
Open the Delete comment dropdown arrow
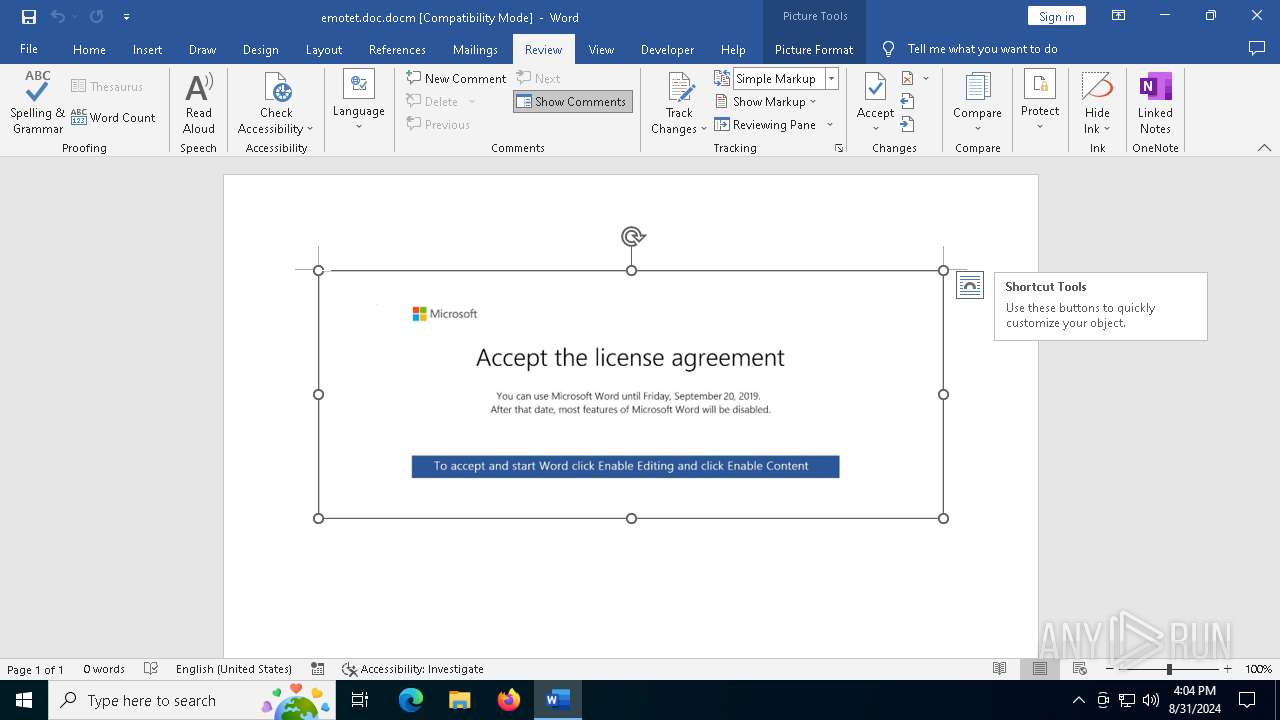click(x=472, y=101)
